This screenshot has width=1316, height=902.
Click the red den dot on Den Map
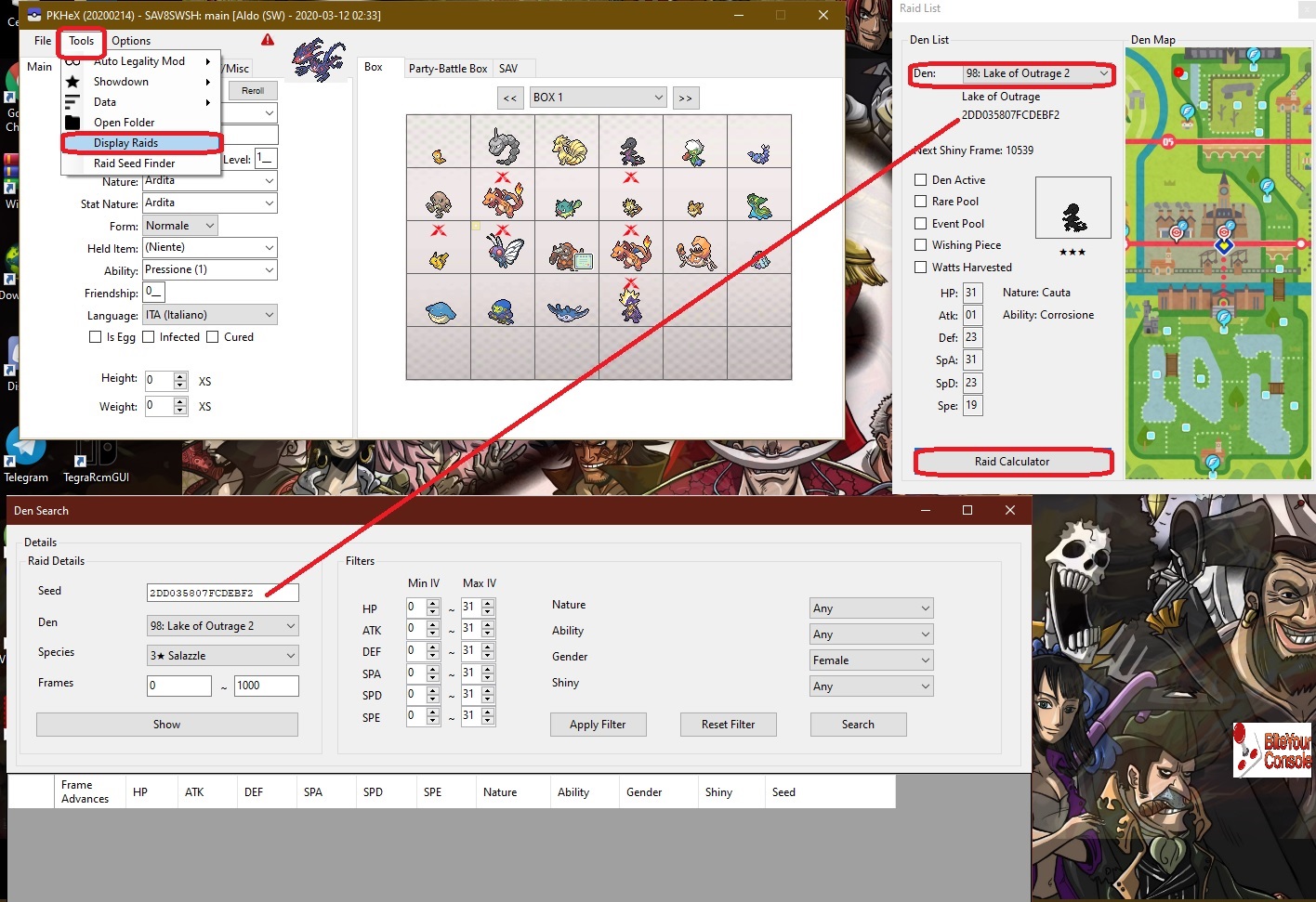pyautogui.click(x=1178, y=72)
